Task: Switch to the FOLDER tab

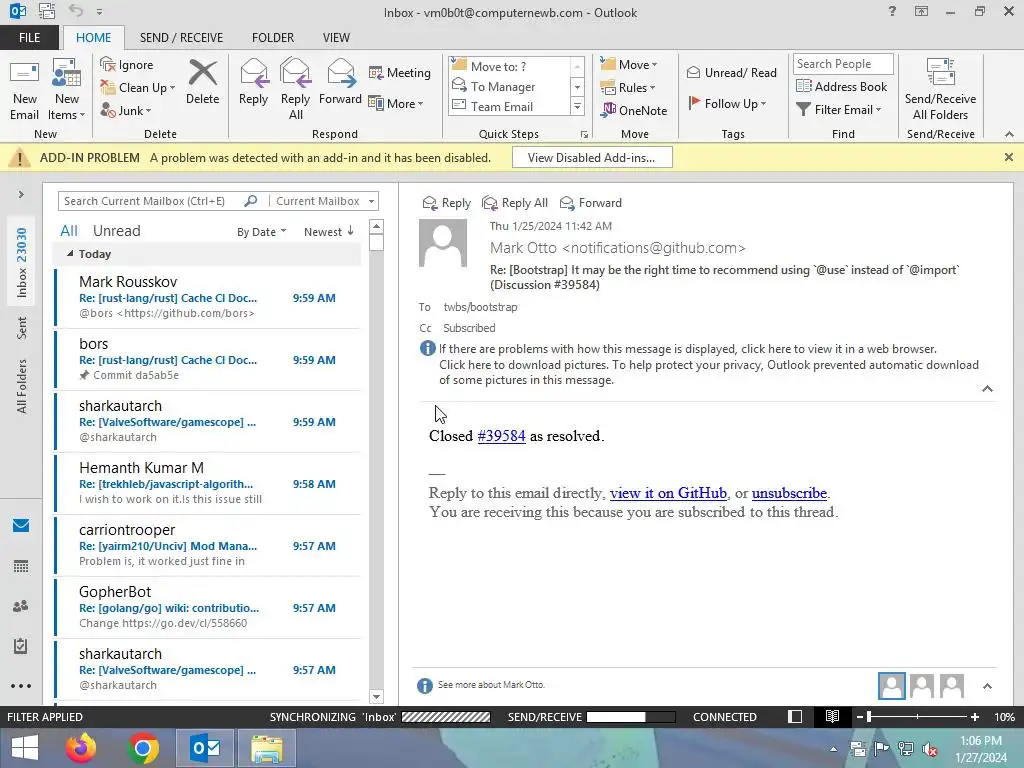Action: pyautogui.click(x=273, y=38)
